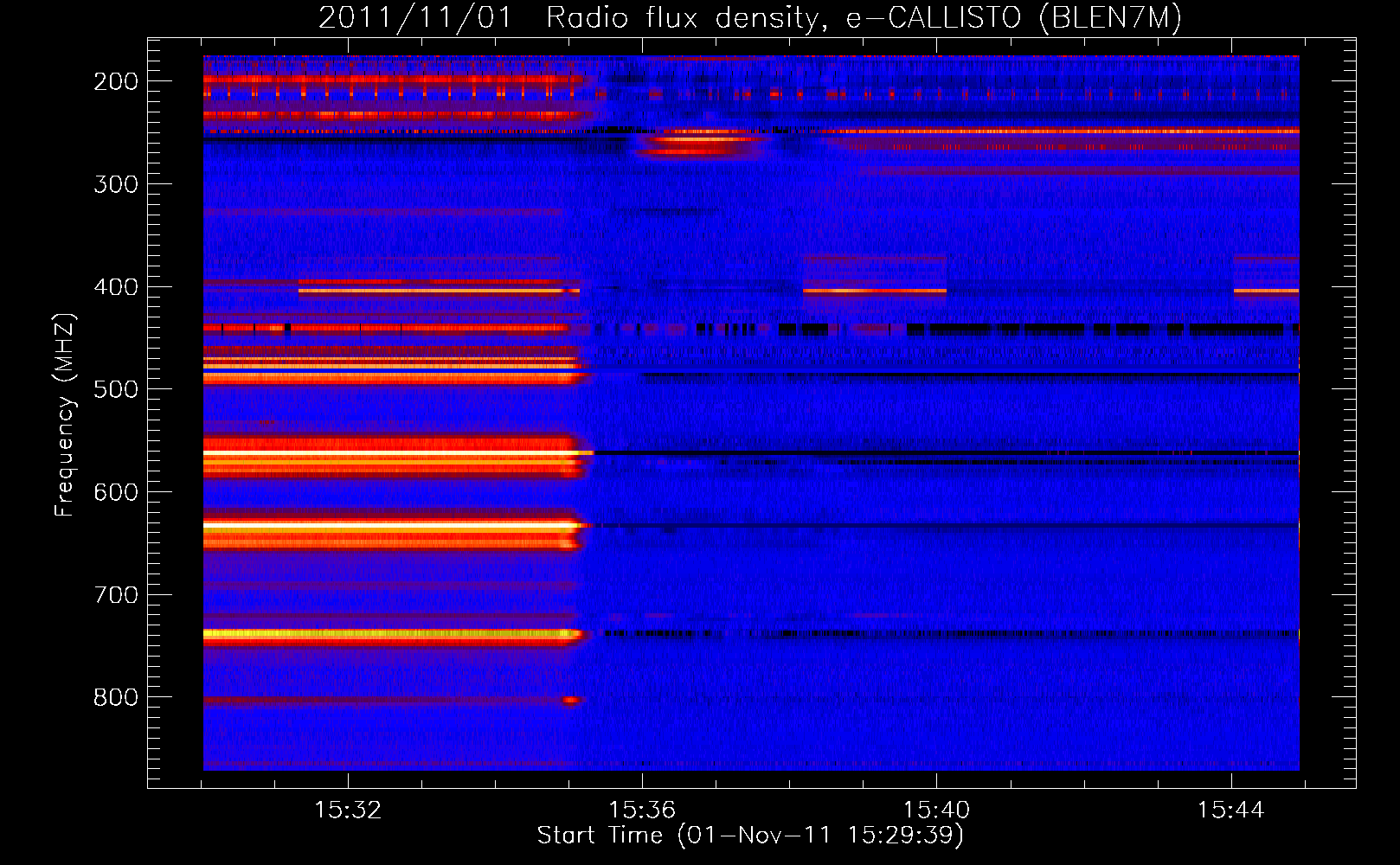Select the 400 frequency tick label
Screen dimensions: 1400x865
[x=116, y=287]
